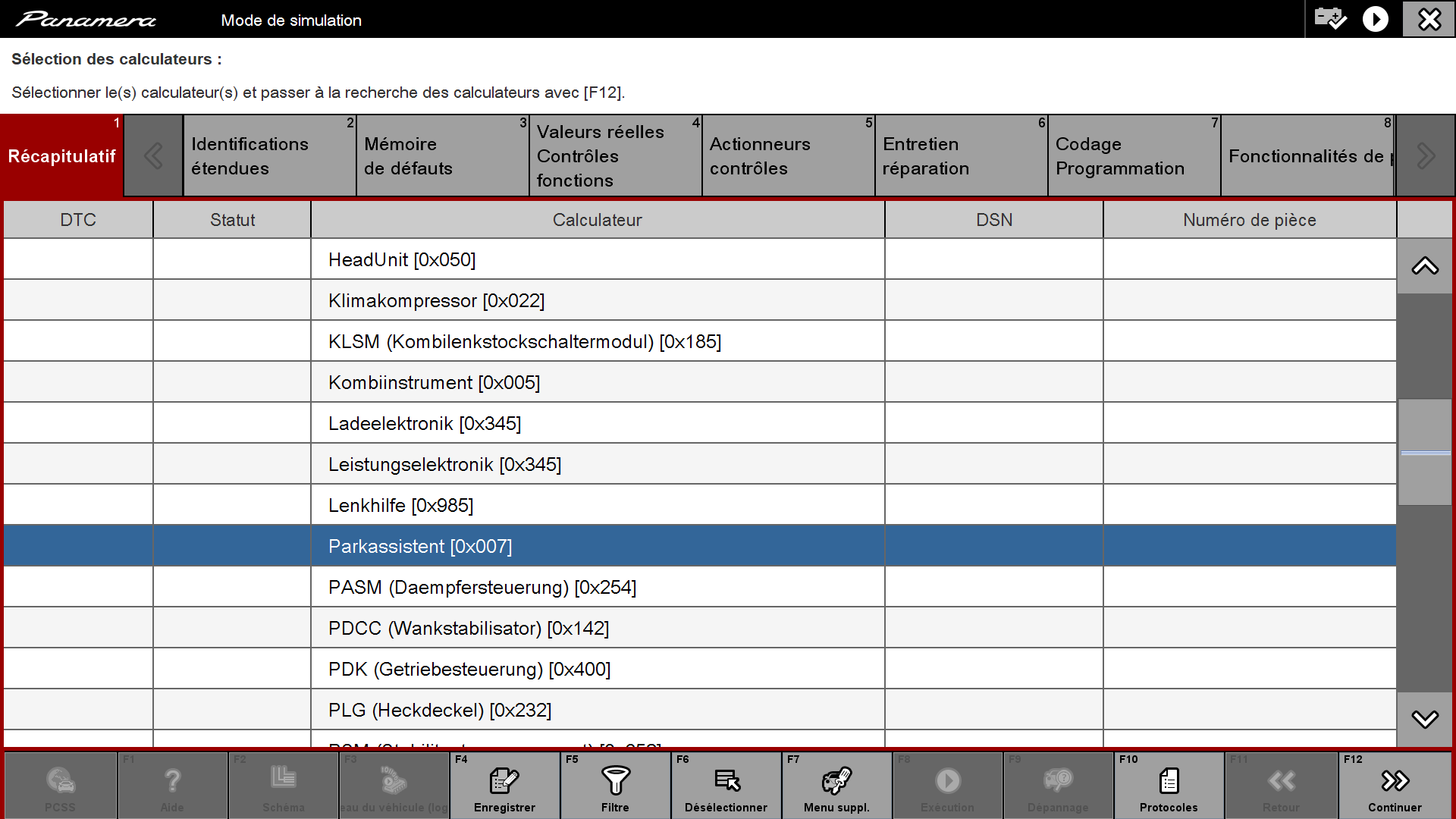
Task: Select Klimakompressor [0x022] row
Action: [700, 300]
